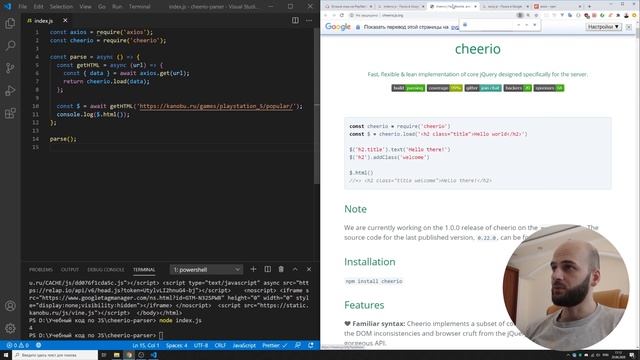Image resolution: width=640 pixels, height=360 pixels.
Task: Create a new terminal with plus icon
Action: tap(253, 269)
